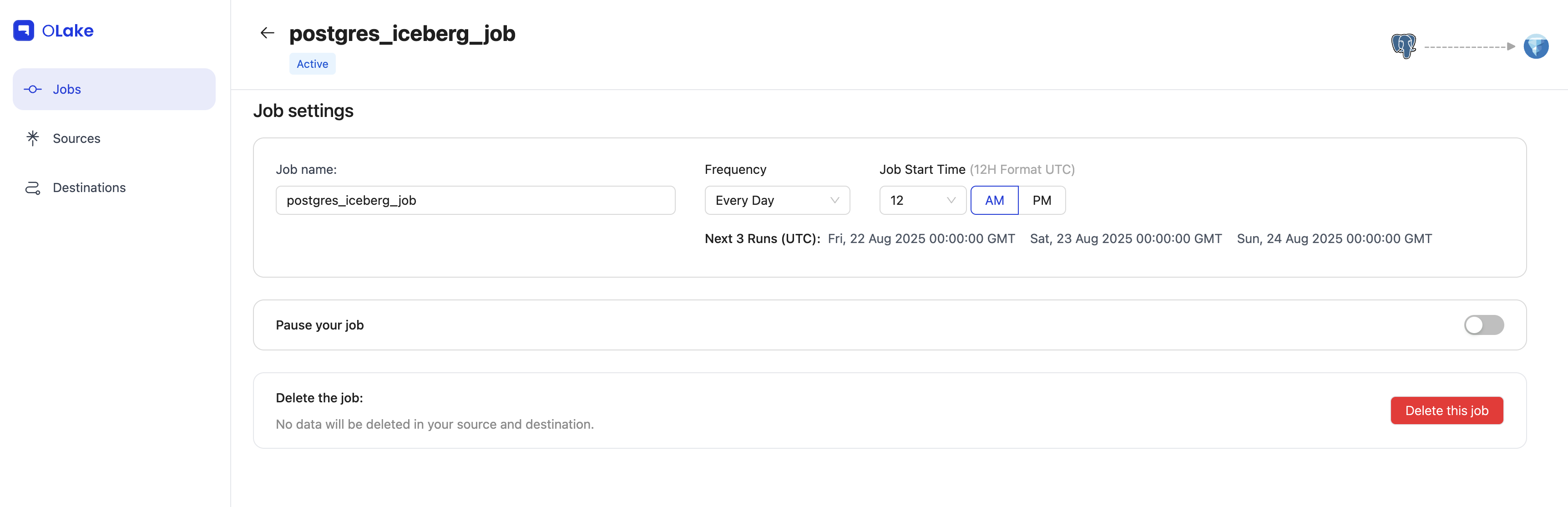Click the Next 3 Runs (UTC) label
Screen dimensions: 1568x507
coord(762,238)
